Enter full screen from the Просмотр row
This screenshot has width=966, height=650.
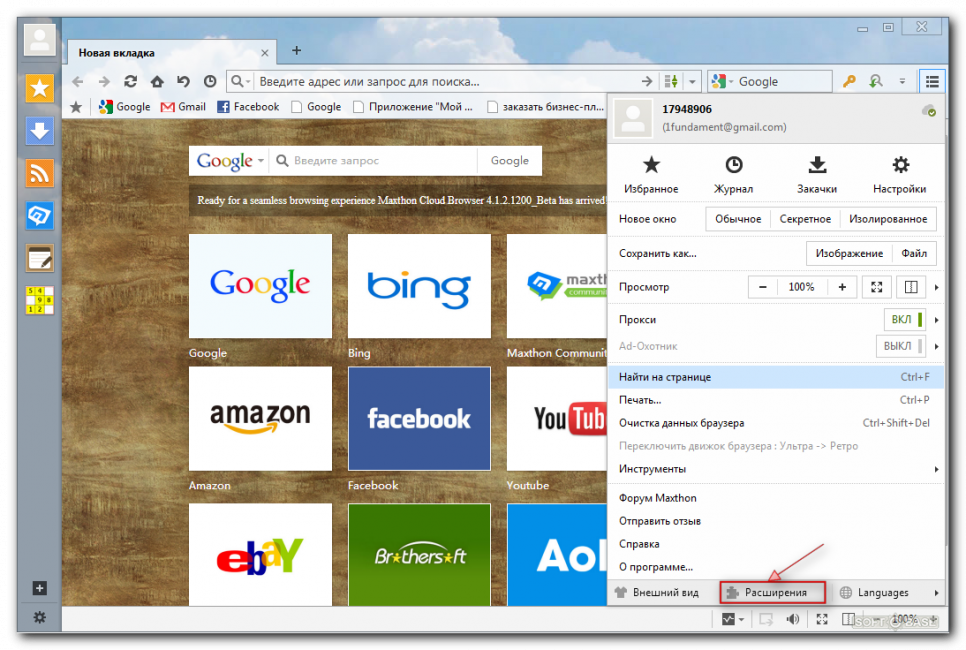point(877,287)
